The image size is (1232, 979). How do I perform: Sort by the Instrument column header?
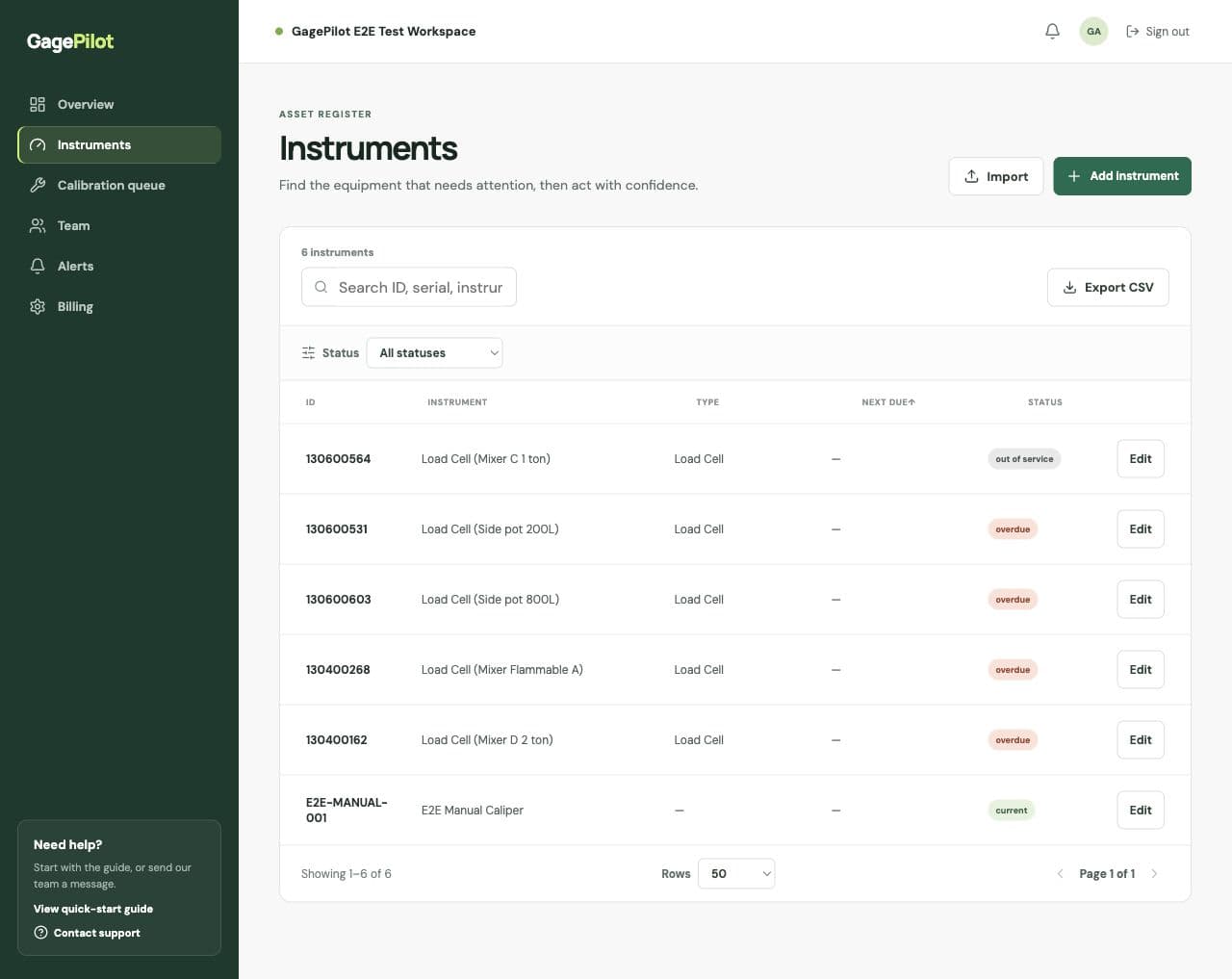pos(457,401)
